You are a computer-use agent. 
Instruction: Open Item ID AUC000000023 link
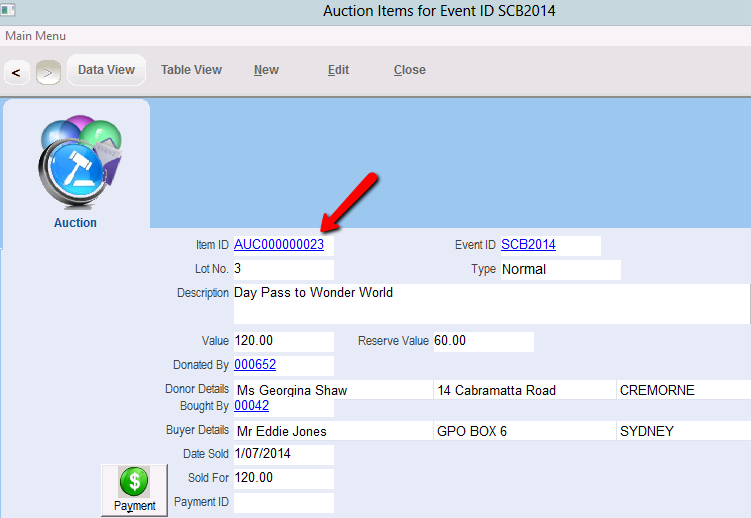pyautogui.click(x=279, y=245)
